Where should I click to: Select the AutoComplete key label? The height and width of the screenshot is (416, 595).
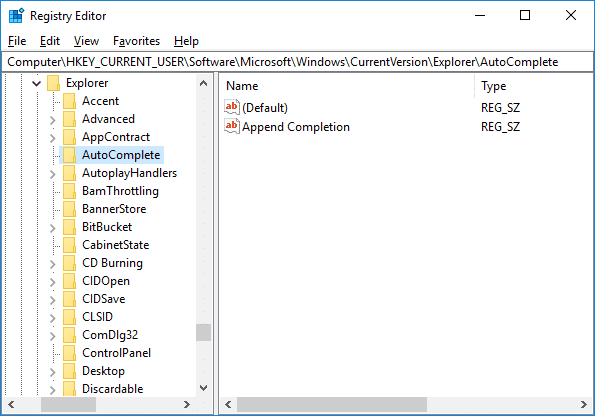121,155
